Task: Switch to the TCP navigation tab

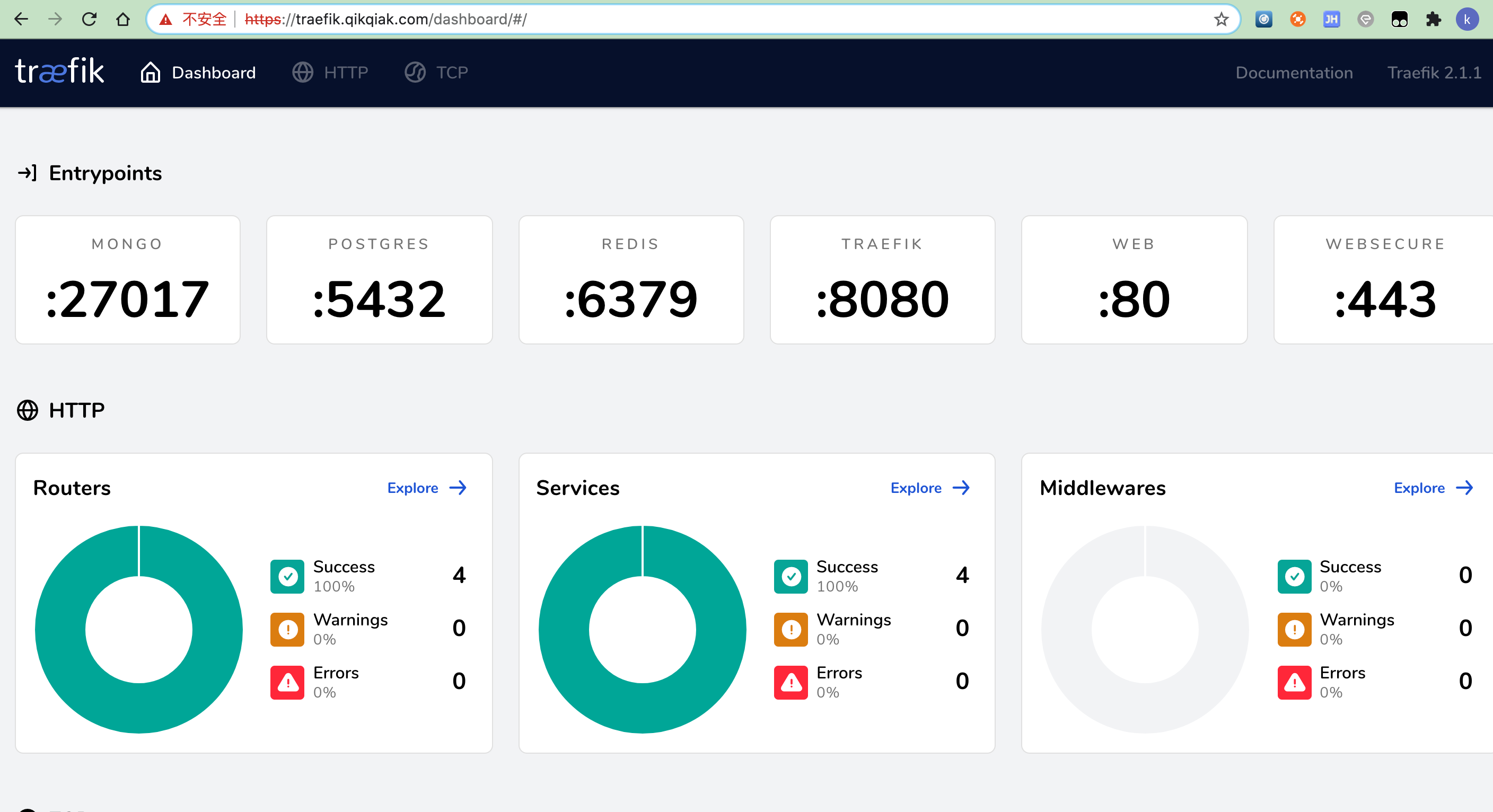Action: point(452,73)
